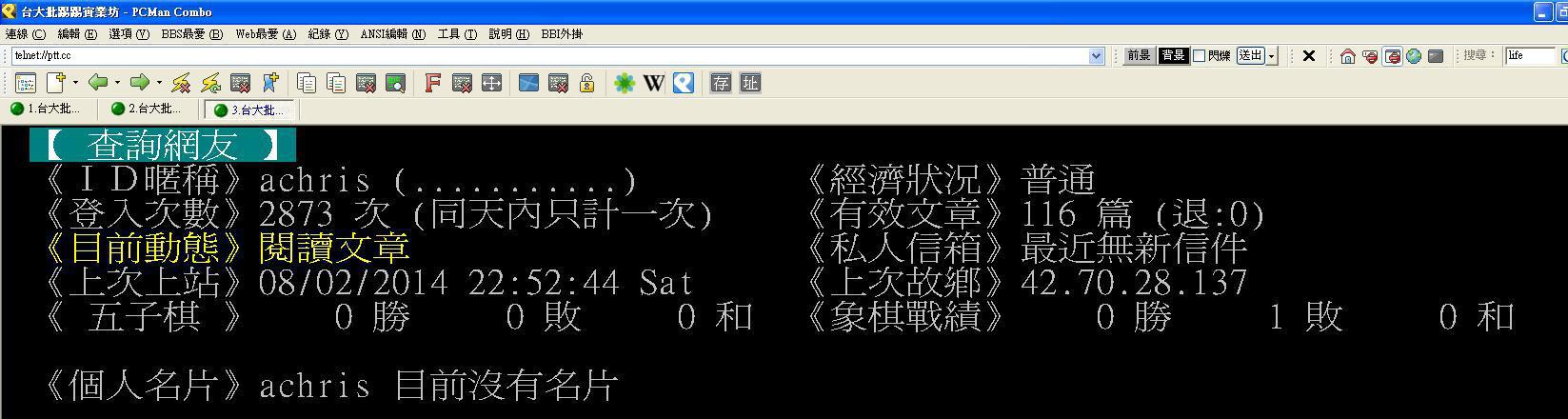Switch to tab 1.台大批...
This screenshot has height=419, width=1568.
[48, 109]
